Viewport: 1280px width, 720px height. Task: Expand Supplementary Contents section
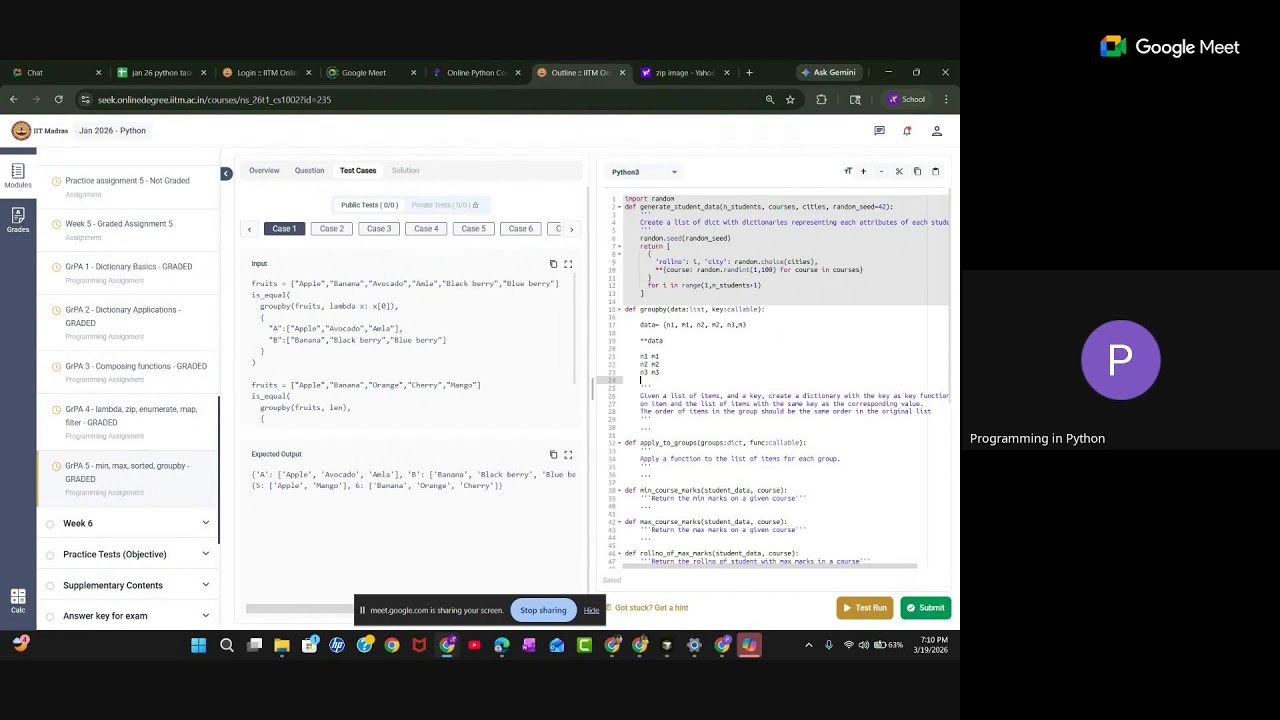(x=135, y=585)
